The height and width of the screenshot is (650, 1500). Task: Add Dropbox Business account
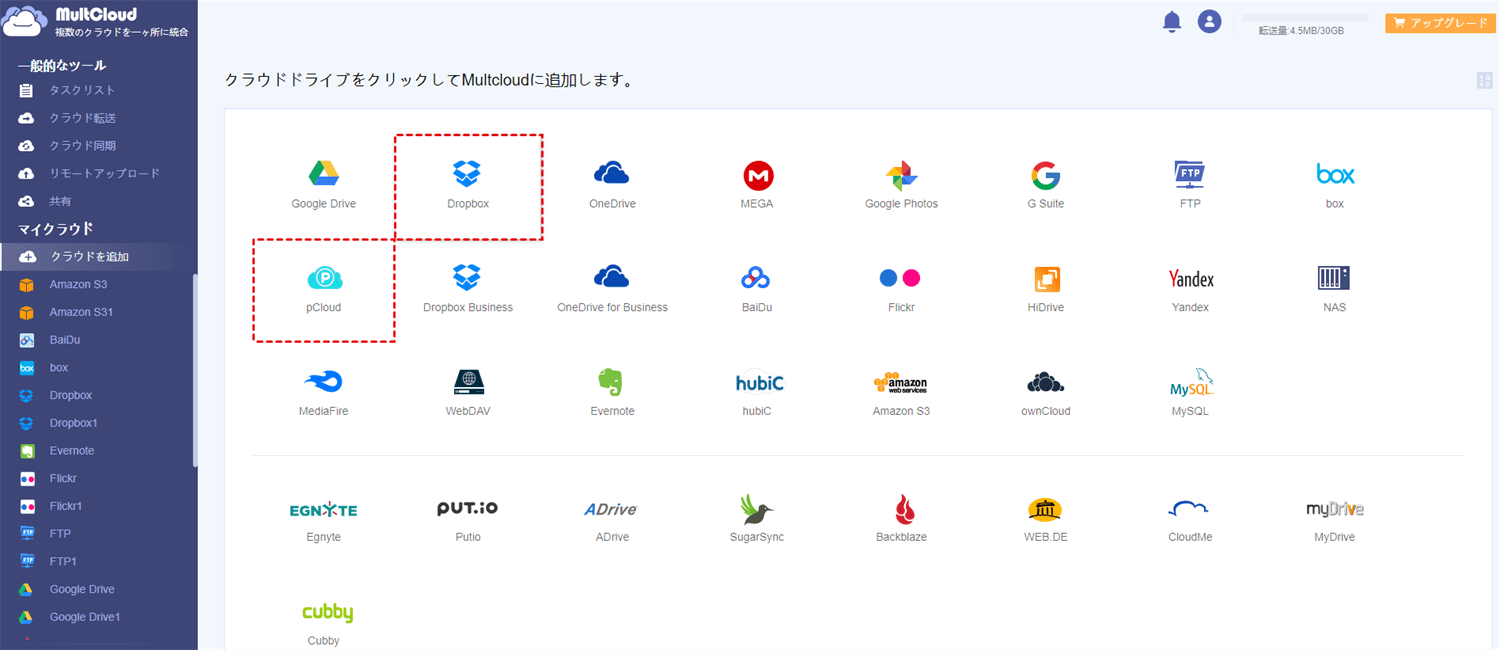click(467, 289)
